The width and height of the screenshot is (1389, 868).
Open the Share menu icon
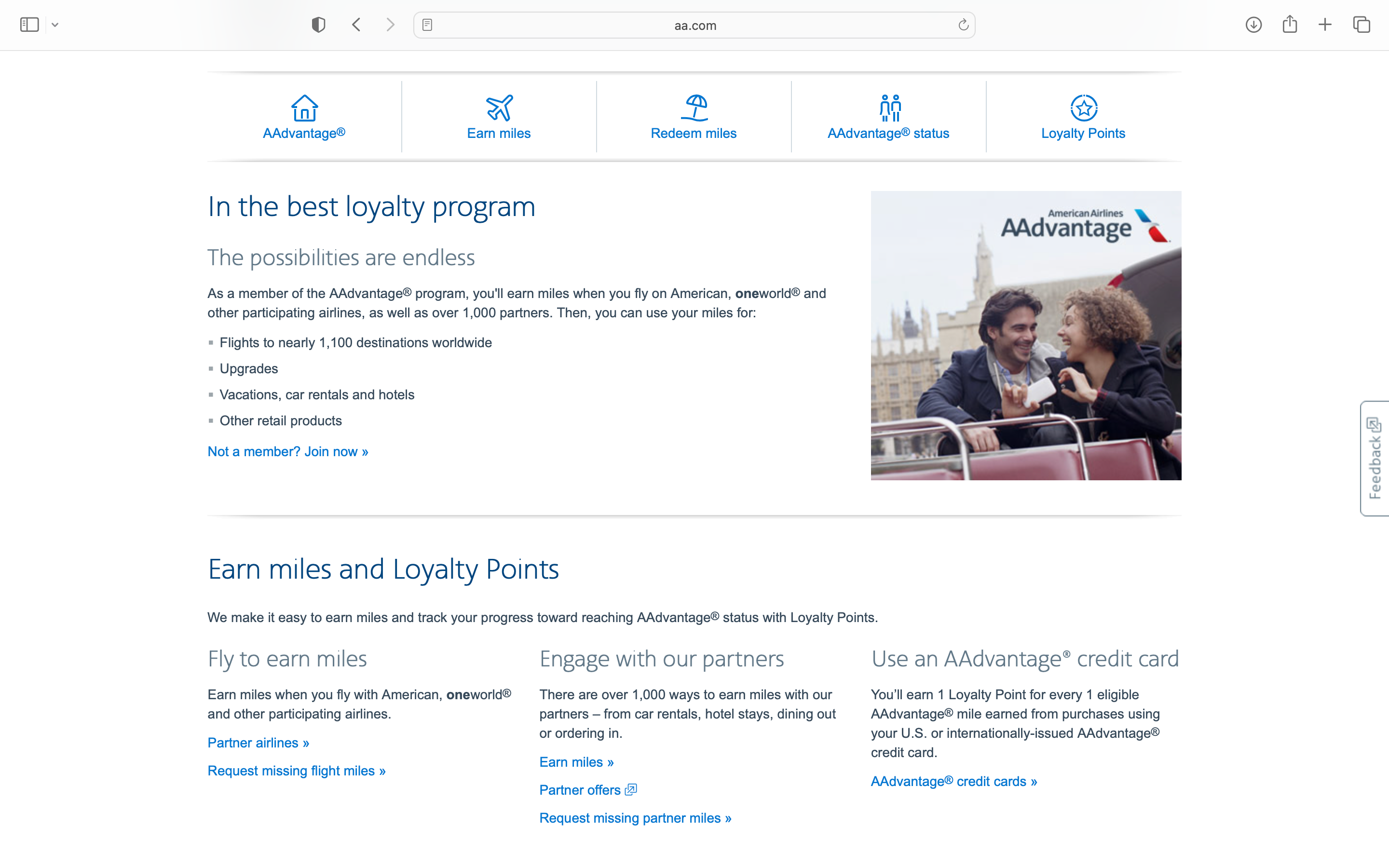pos(1290,24)
